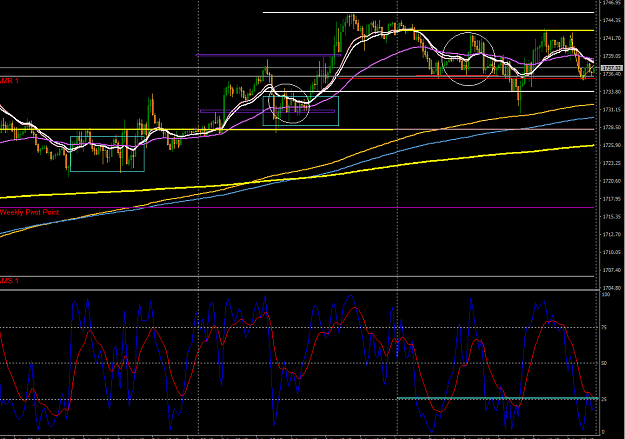This screenshot has width=625, height=439.
Task: Click the 1717.95 price axis value
Action: pos(612,199)
